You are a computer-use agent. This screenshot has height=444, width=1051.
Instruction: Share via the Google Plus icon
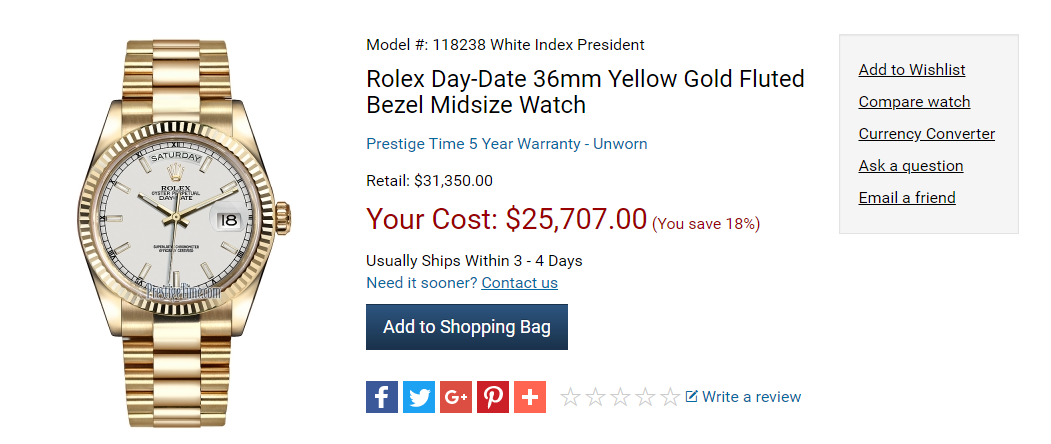456,397
